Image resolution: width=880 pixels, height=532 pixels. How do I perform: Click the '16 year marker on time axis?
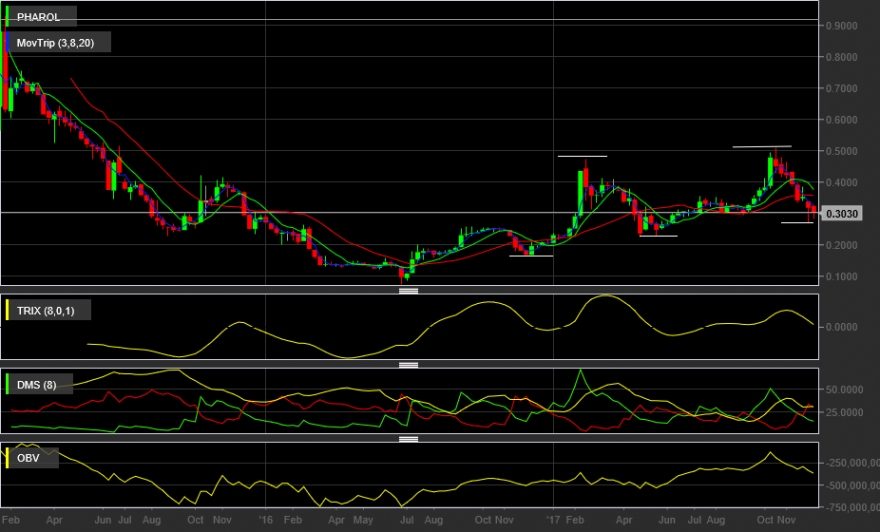265,520
